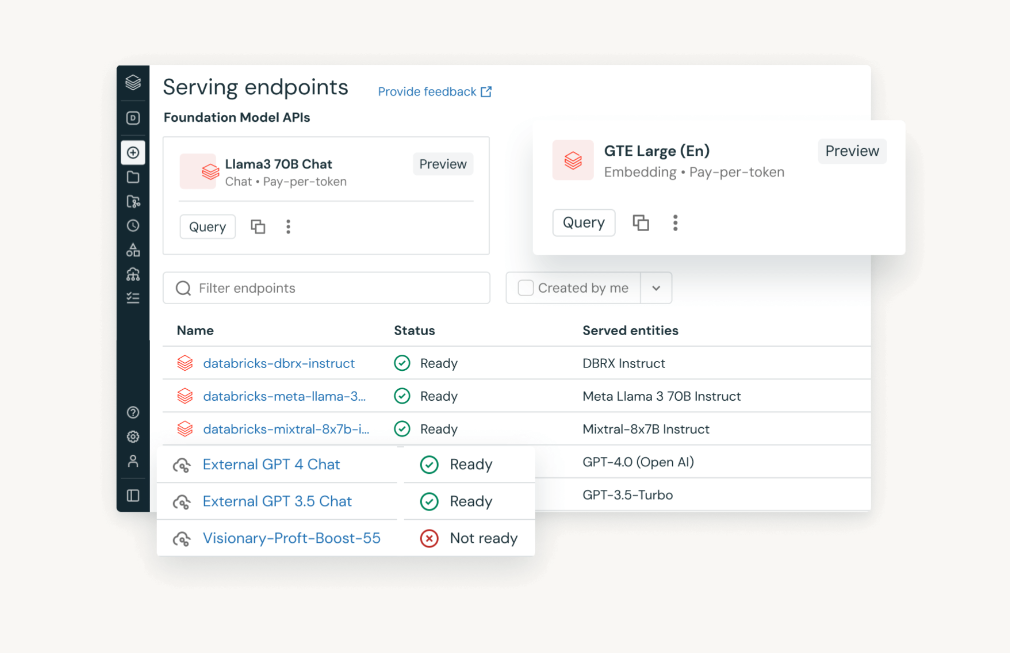
Task: Open the Workspace folder icon in sidebar
Action: (133, 177)
